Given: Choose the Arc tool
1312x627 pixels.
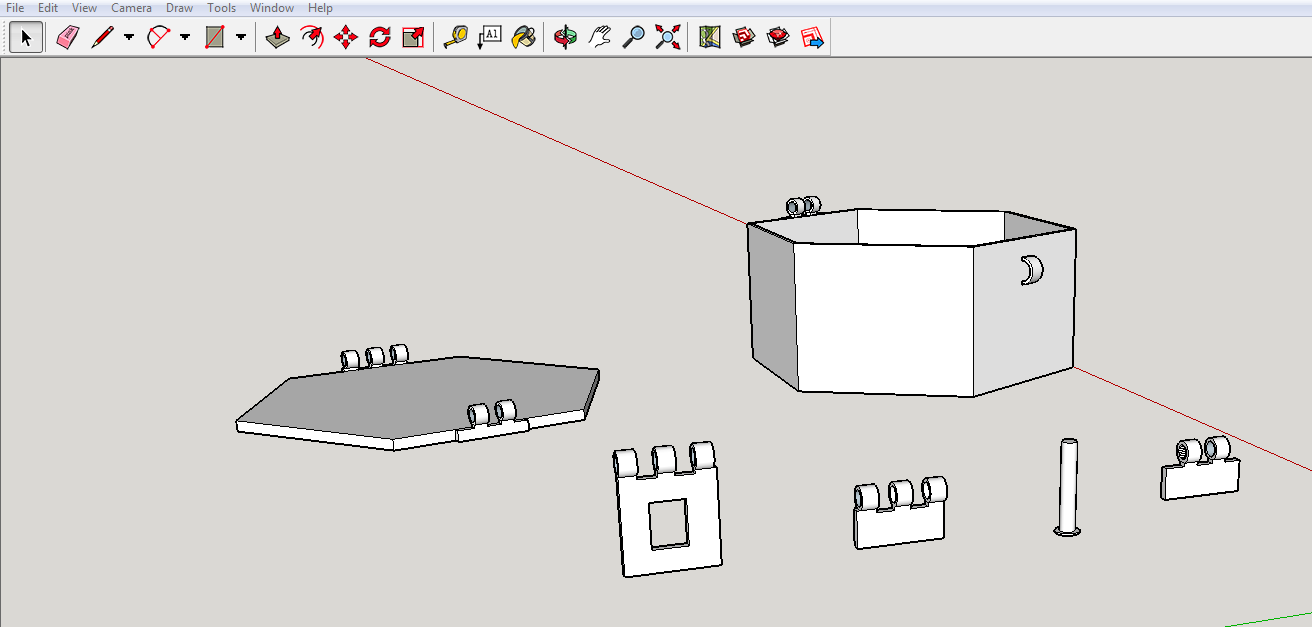Looking at the screenshot, I should pyautogui.click(x=160, y=37).
